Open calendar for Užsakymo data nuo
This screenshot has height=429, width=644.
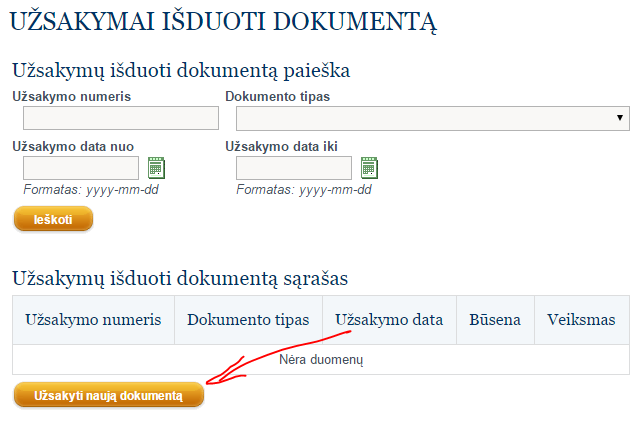tap(156, 168)
